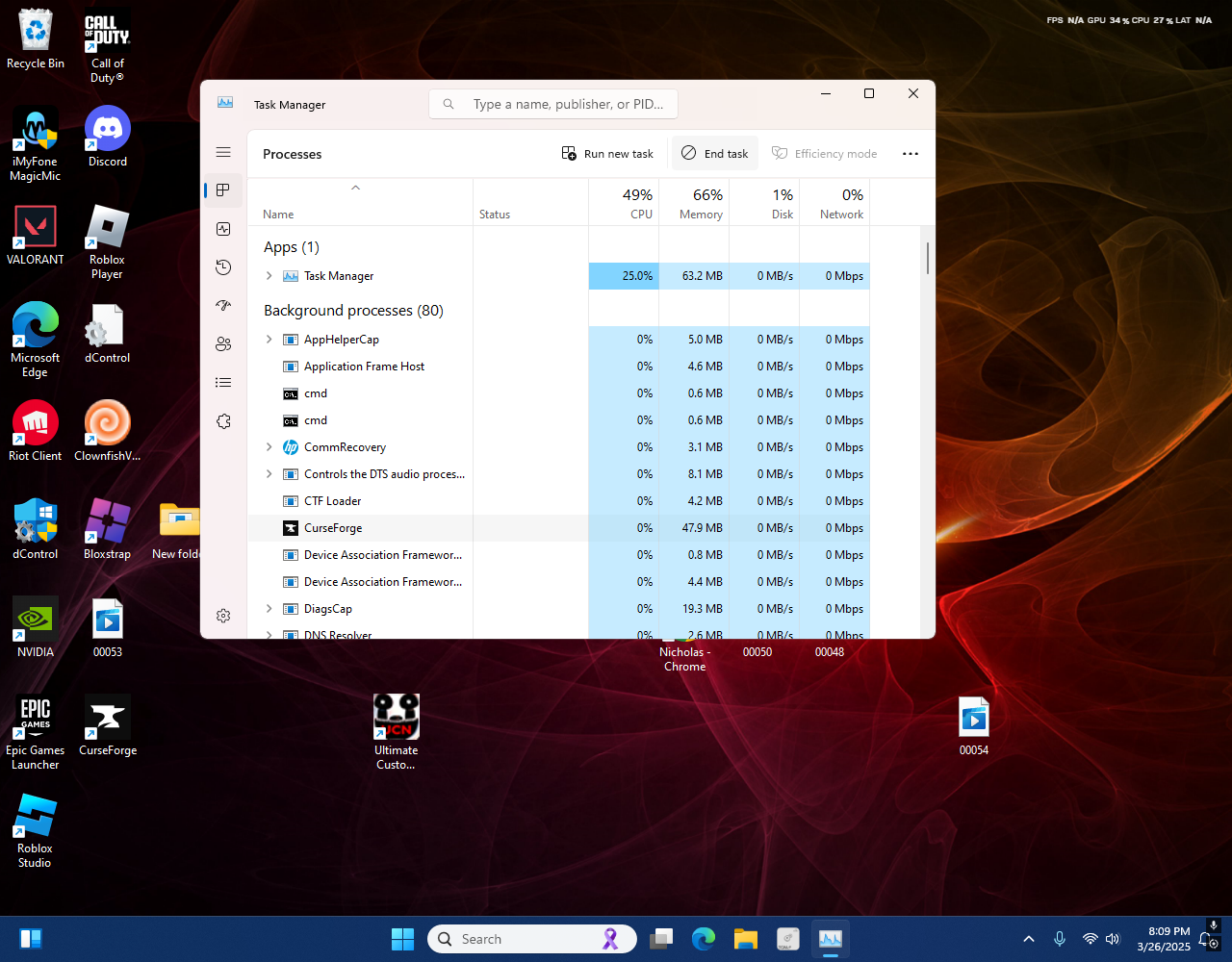Image resolution: width=1232 pixels, height=962 pixels.
Task: Sort processes by Memory column
Action: [x=700, y=204]
